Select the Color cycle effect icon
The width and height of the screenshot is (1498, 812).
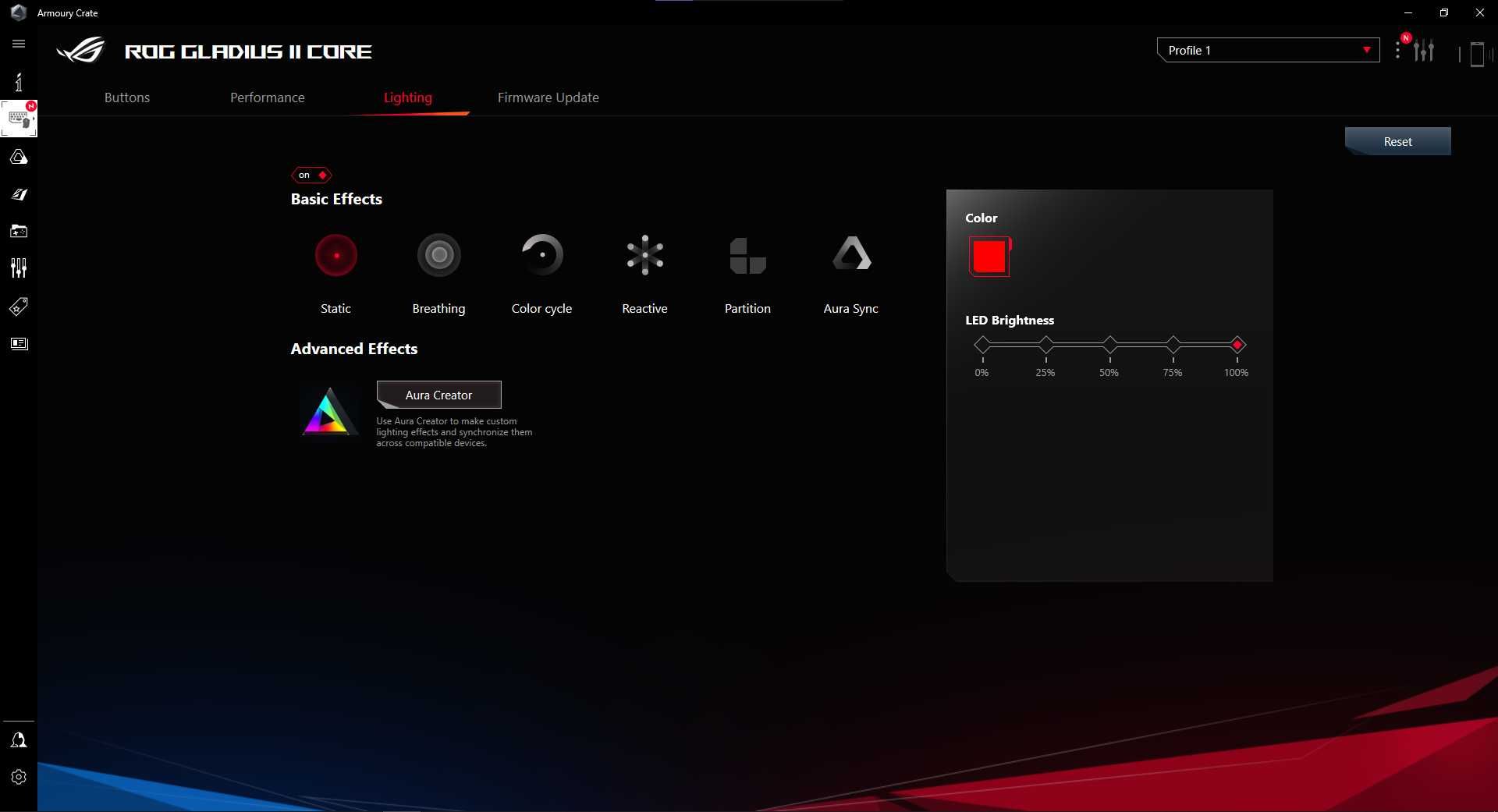tap(542, 255)
